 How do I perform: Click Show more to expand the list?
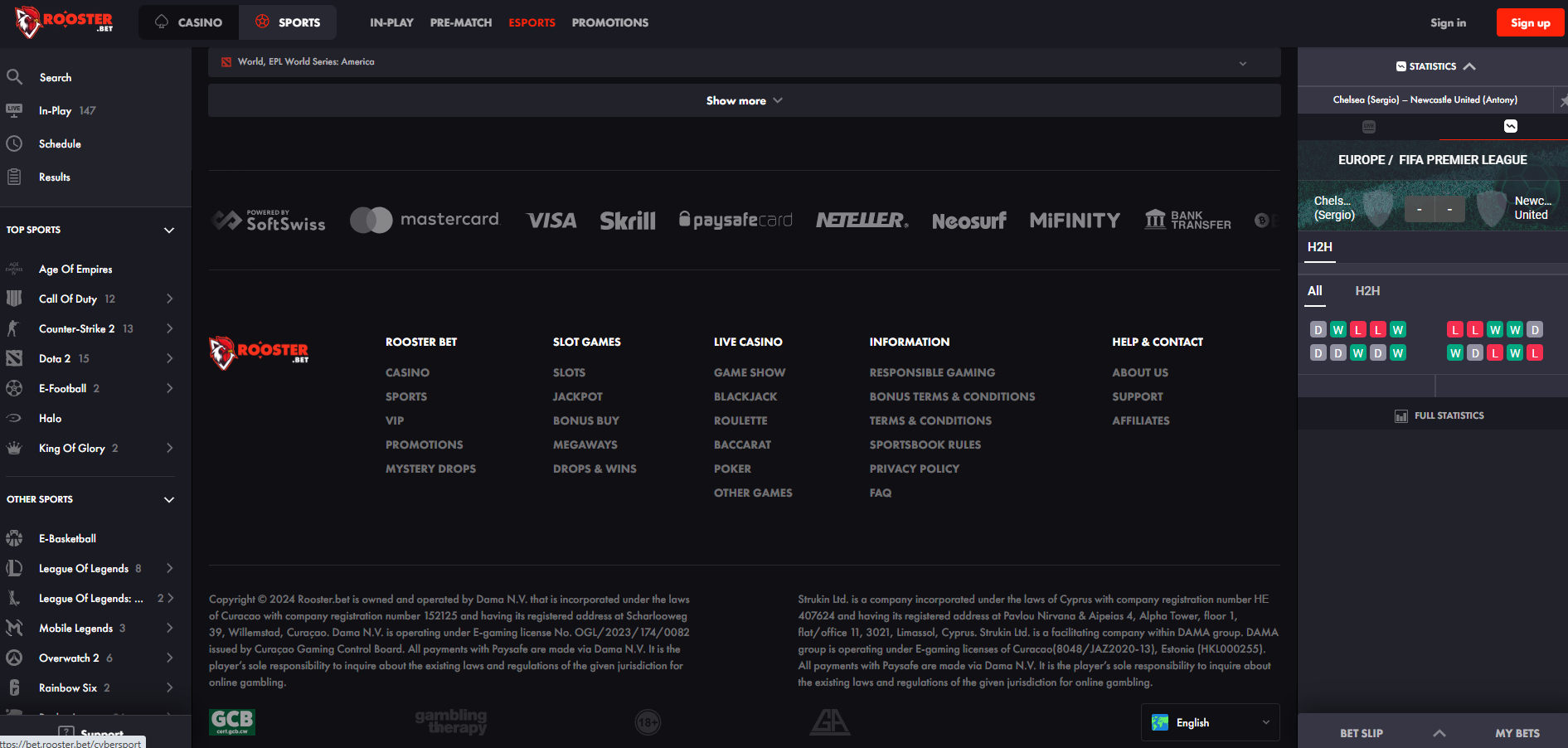[x=744, y=100]
